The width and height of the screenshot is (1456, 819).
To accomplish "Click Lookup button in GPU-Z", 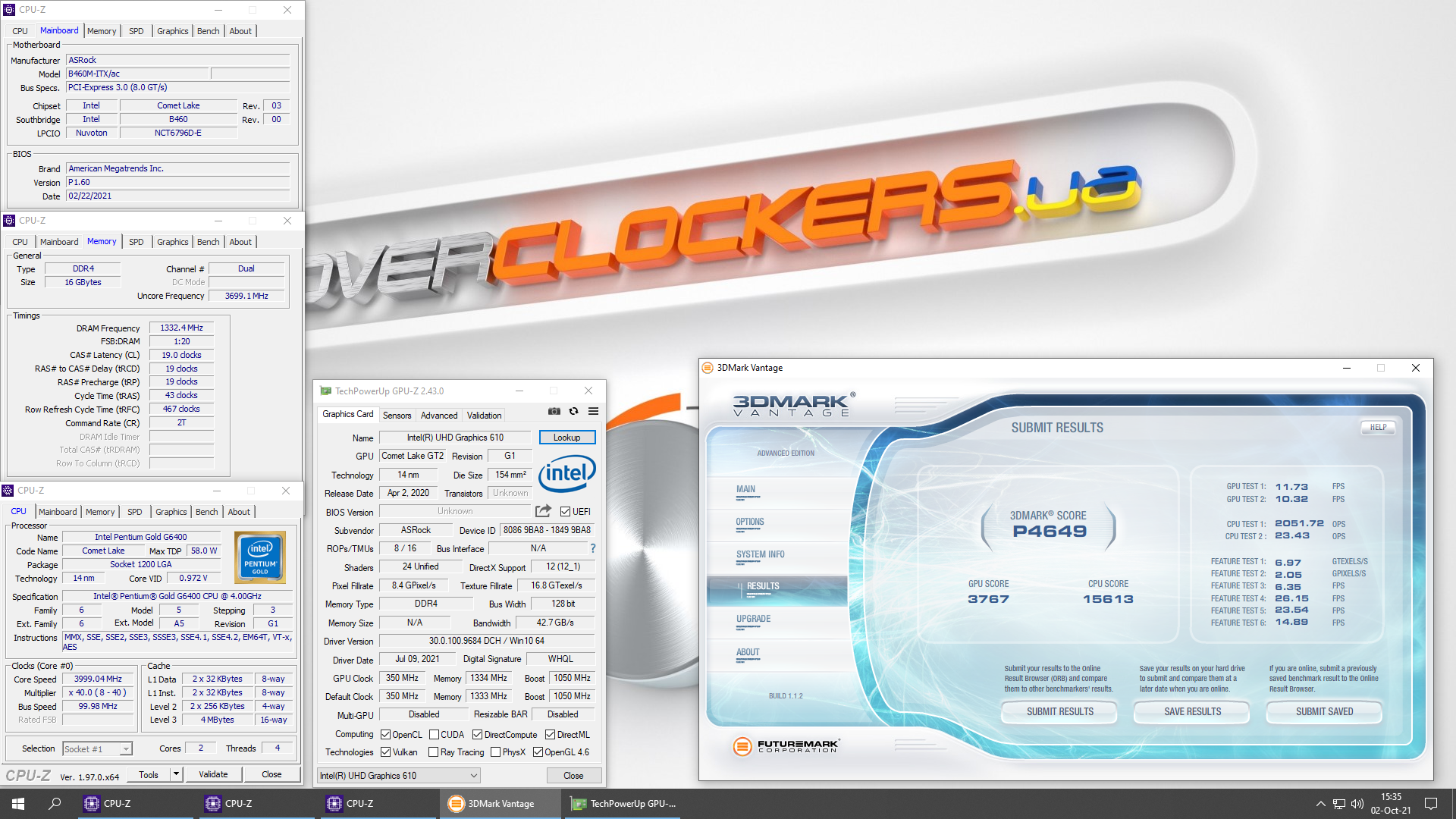I will coord(567,438).
